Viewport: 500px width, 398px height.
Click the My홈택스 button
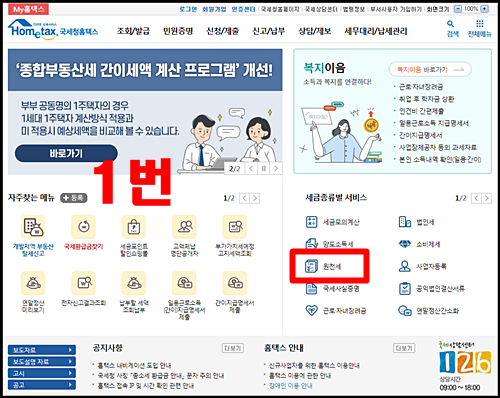point(28,9)
